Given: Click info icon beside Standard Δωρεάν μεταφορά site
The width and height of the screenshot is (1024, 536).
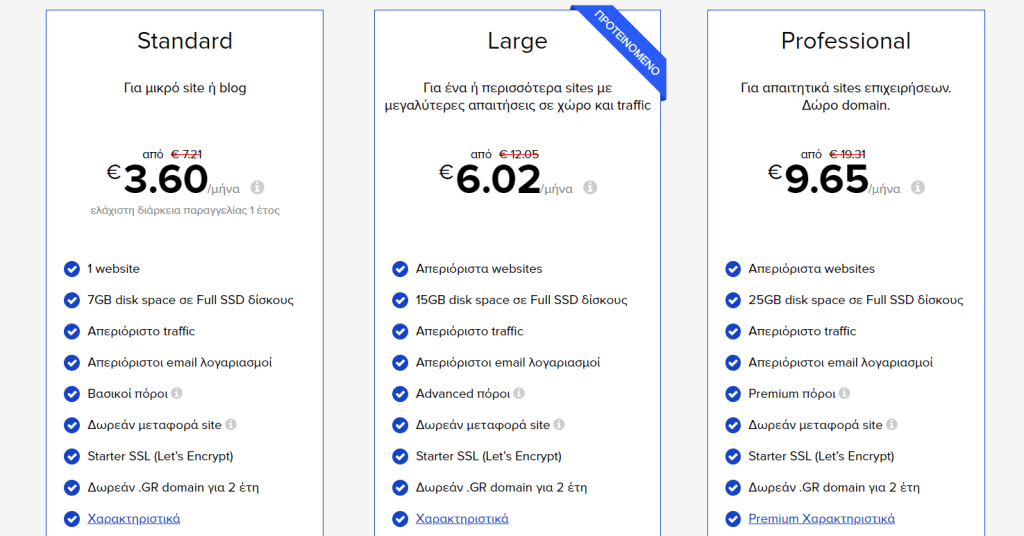Looking at the screenshot, I should (x=231, y=425).
